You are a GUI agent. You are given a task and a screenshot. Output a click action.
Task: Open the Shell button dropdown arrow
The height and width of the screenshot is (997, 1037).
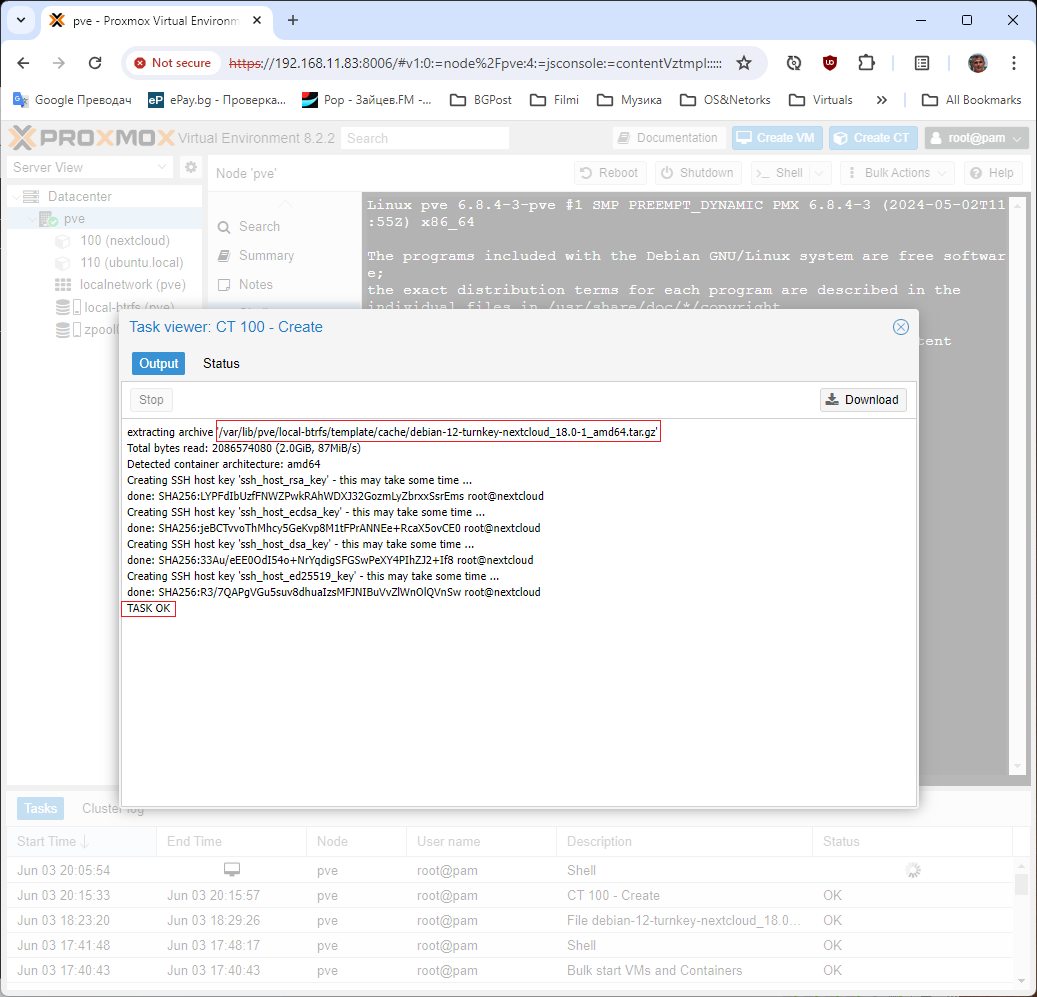(820, 173)
